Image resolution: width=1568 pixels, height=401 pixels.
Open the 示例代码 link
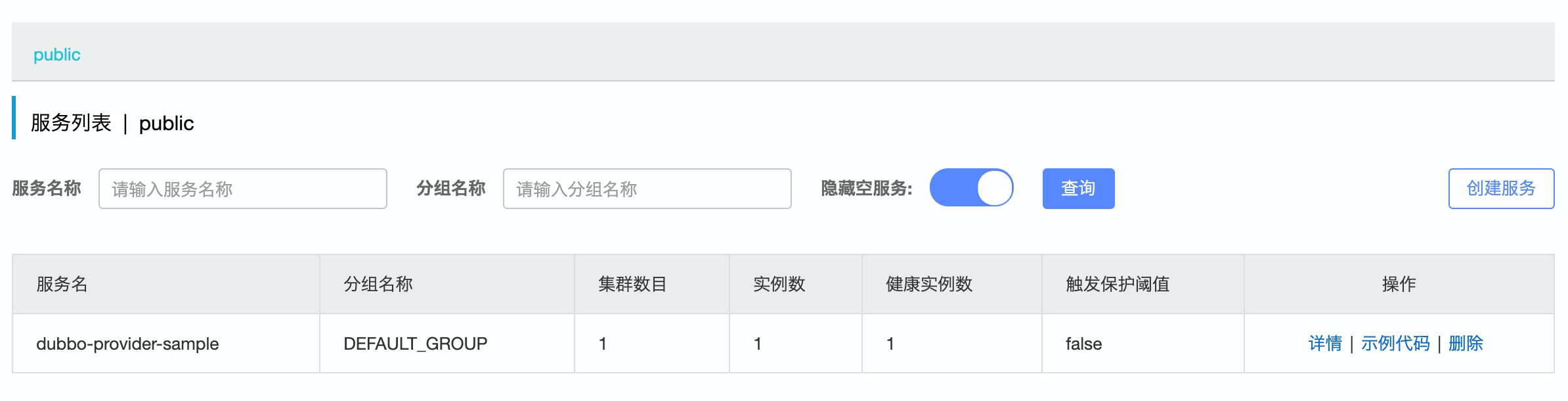(x=1395, y=343)
